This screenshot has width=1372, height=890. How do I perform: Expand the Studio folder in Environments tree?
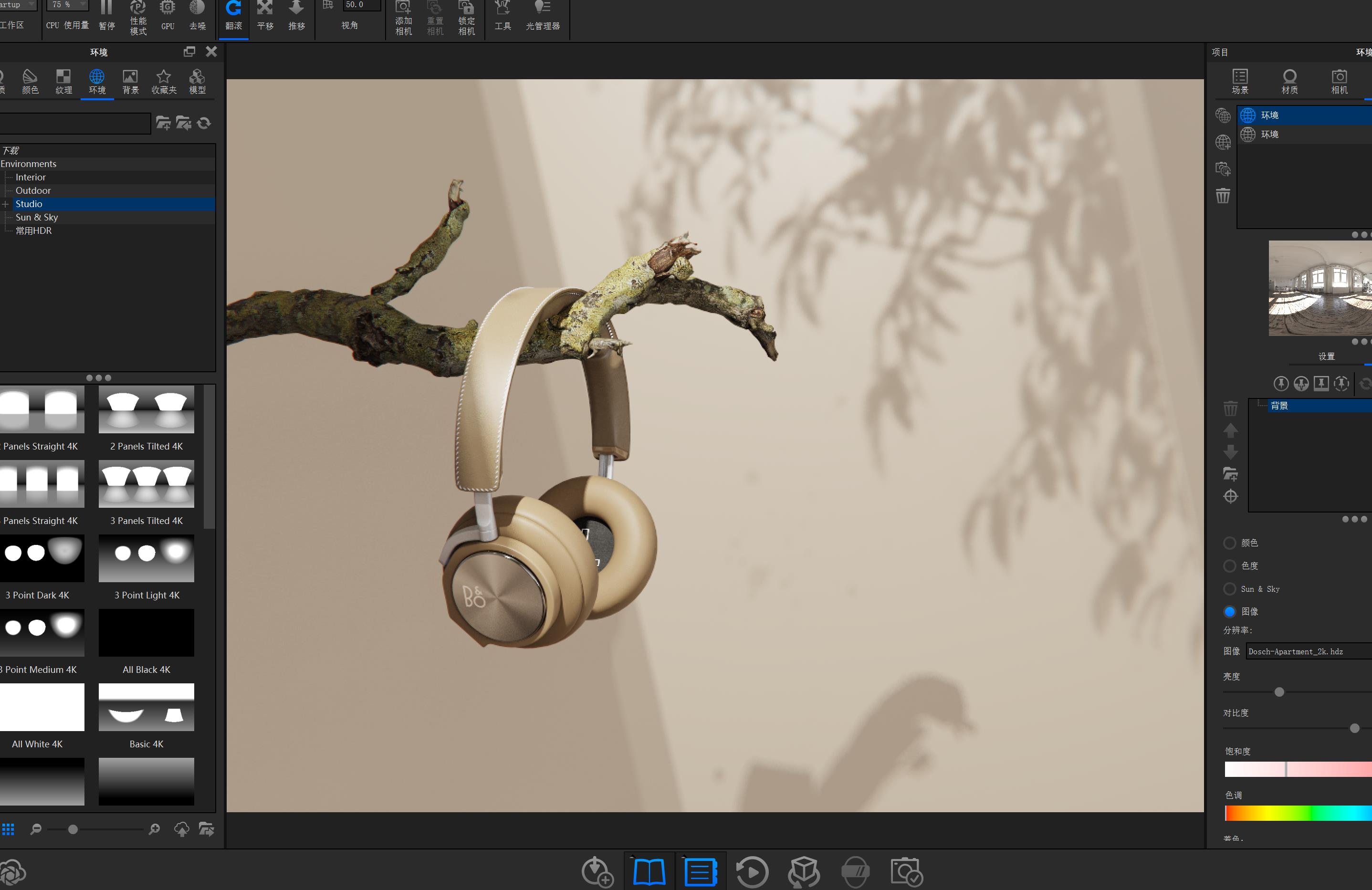(5, 204)
